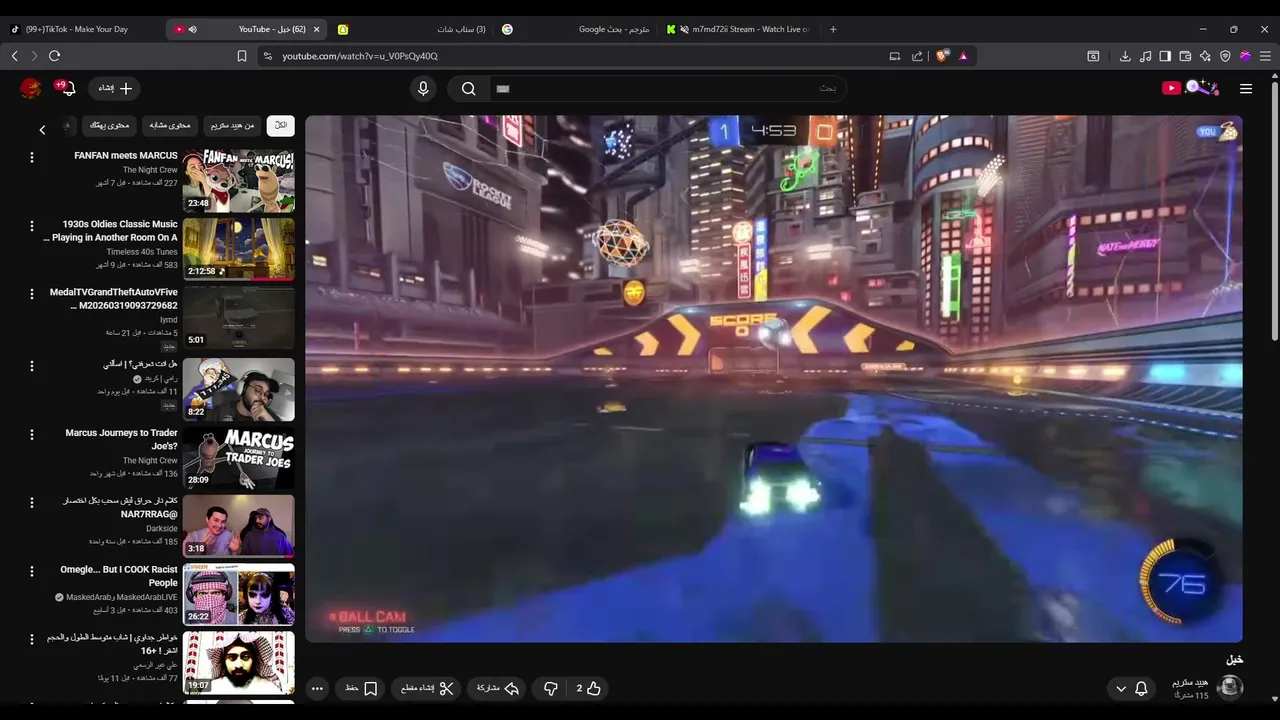1280x720 pixels.
Task: Open FANFAN meets MARCUS thumbnail
Action: (239, 180)
